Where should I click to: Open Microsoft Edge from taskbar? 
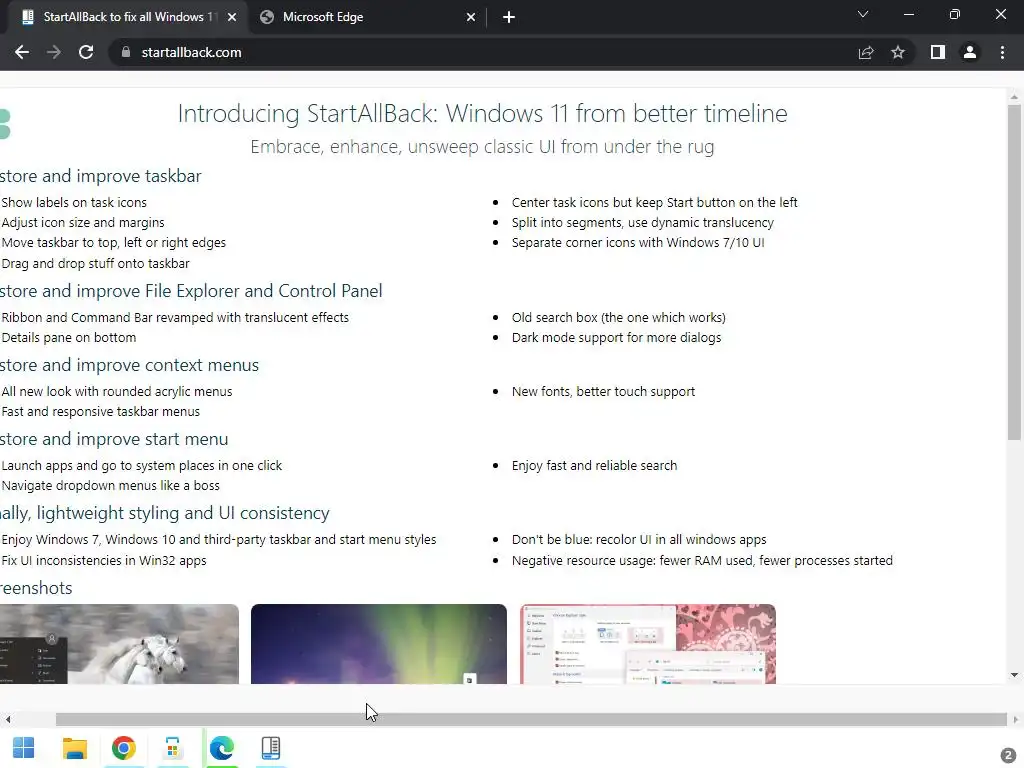coord(221,748)
